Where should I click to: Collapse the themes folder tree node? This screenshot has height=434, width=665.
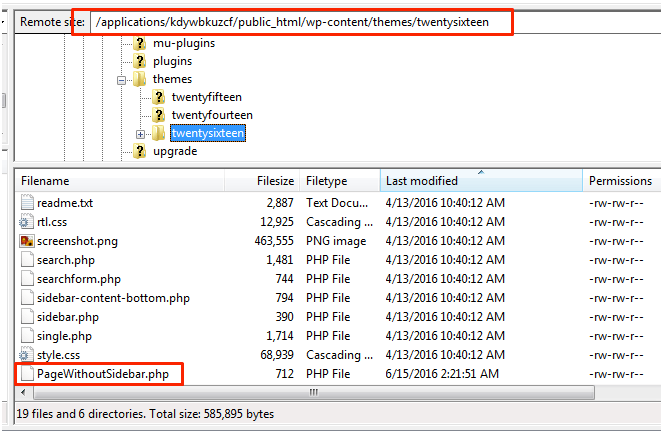coord(122,79)
